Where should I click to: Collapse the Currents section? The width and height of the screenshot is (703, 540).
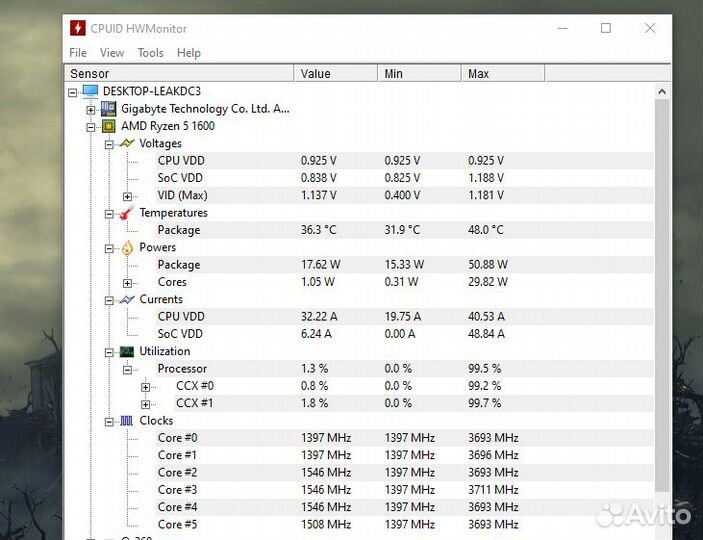[109, 300]
